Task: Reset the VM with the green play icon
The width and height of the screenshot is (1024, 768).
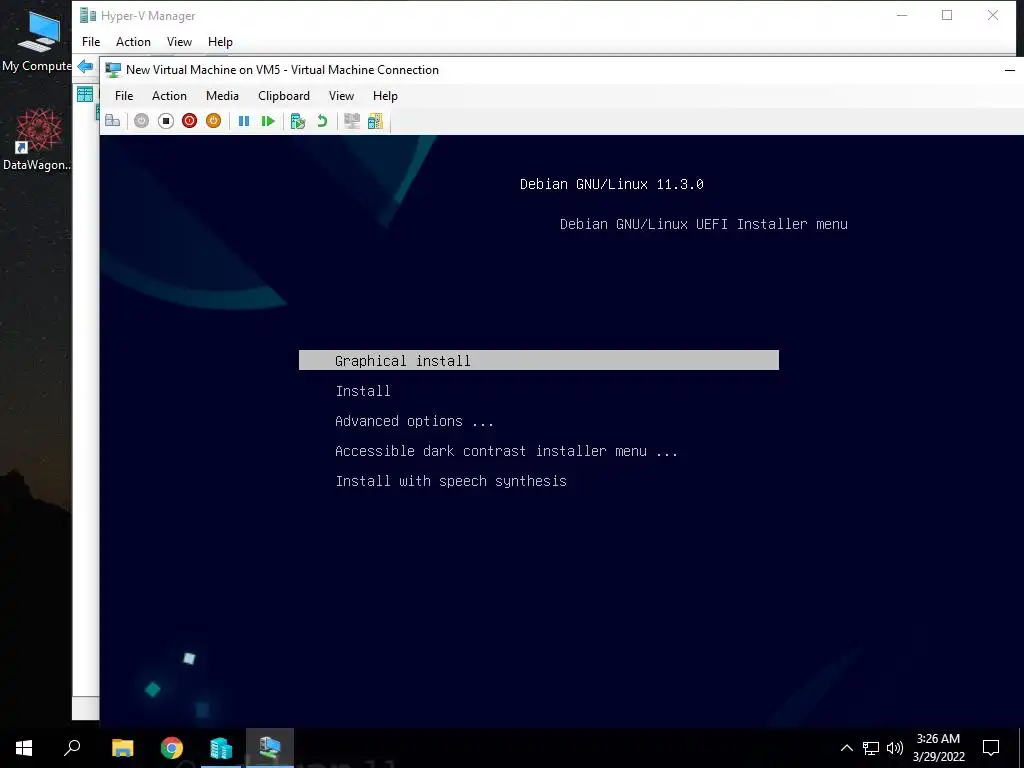Action: click(x=268, y=121)
